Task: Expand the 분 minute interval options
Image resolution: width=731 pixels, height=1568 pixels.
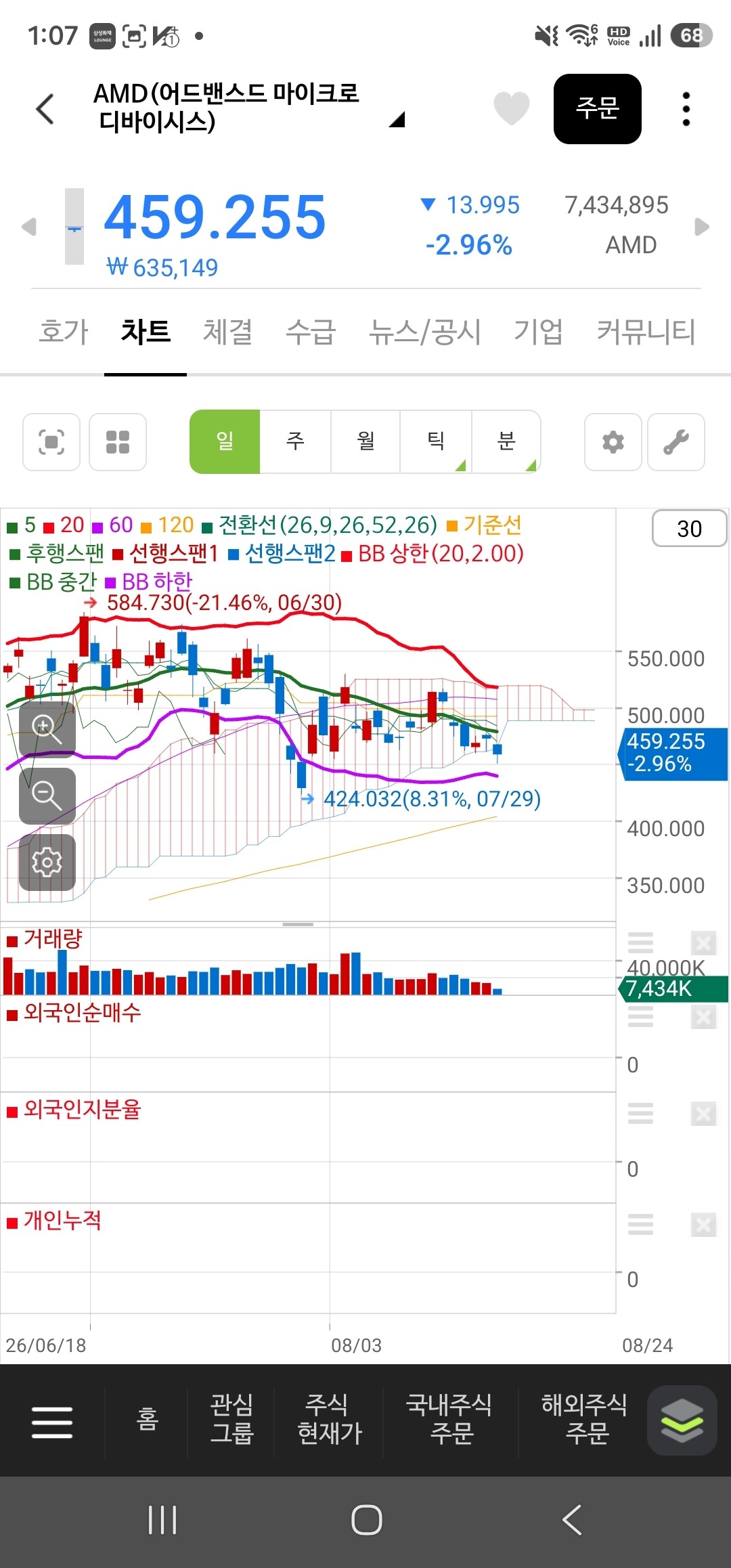Action: pyautogui.click(x=506, y=441)
